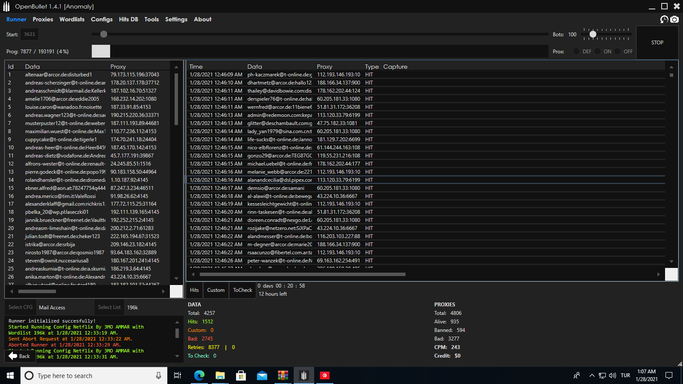Image resolution: width=683 pixels, height=384 pixels.
Task: Click the 'Mail Access' config name
Action: pyautogui.click(x=52, y=307)
